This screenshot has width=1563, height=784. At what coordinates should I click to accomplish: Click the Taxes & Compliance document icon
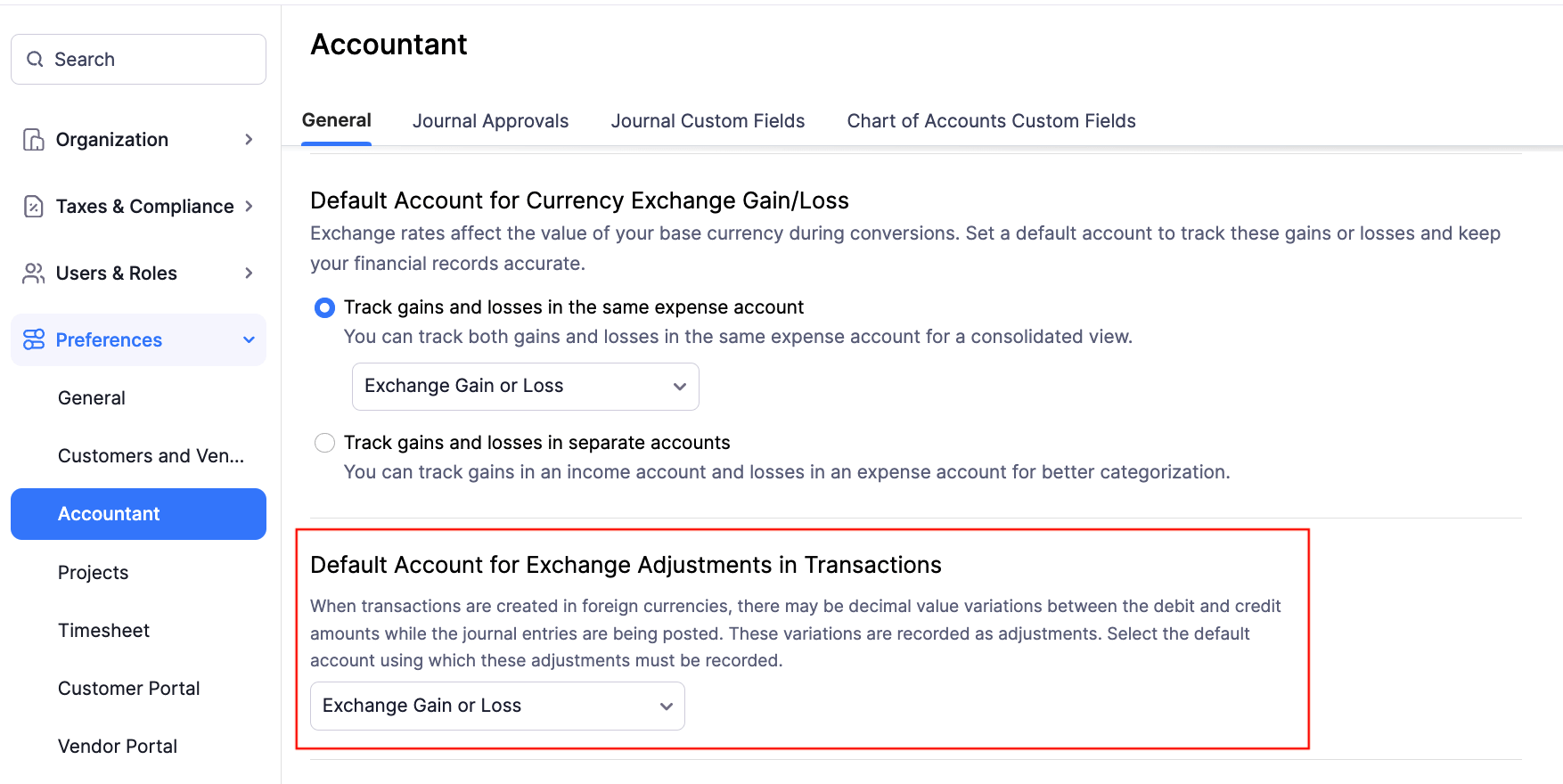[x=33, y=206]
